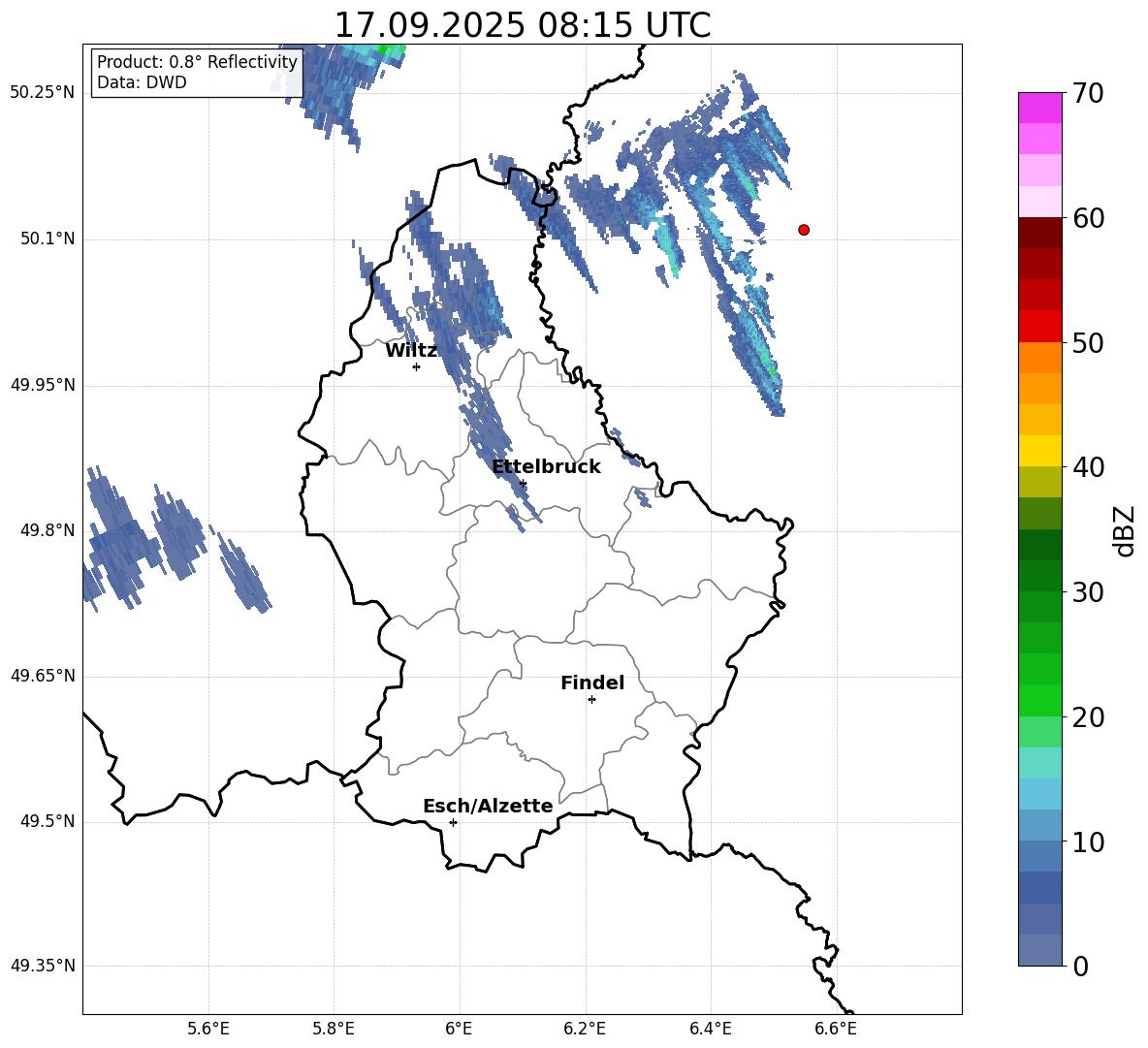Click the 0 colorbar tick label

(1080, 966)
